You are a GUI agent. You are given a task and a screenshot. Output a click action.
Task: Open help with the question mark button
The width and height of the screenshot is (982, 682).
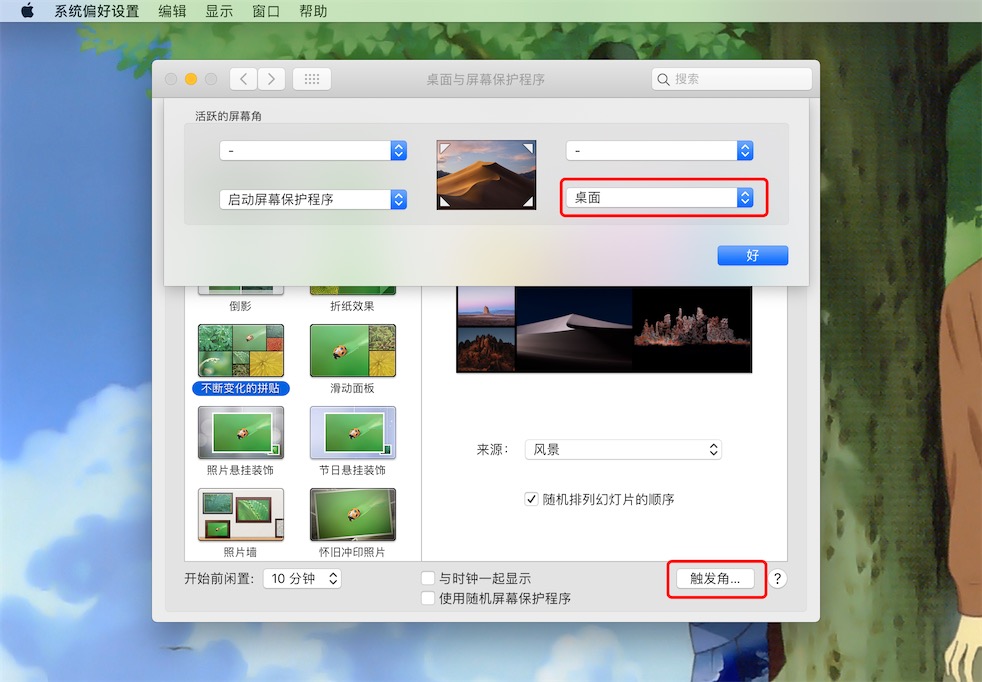777,579
